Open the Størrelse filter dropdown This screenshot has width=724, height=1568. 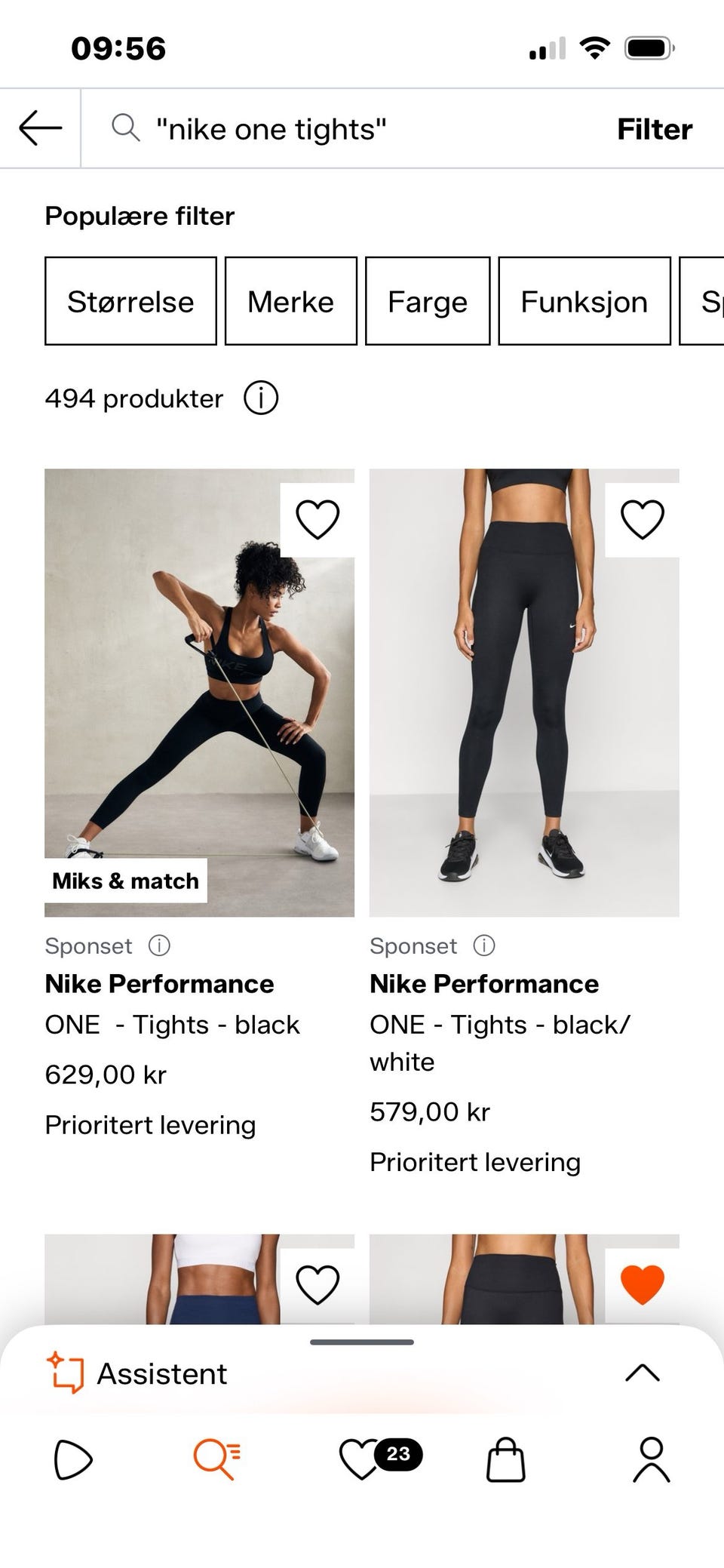click(x=130, y=301)
